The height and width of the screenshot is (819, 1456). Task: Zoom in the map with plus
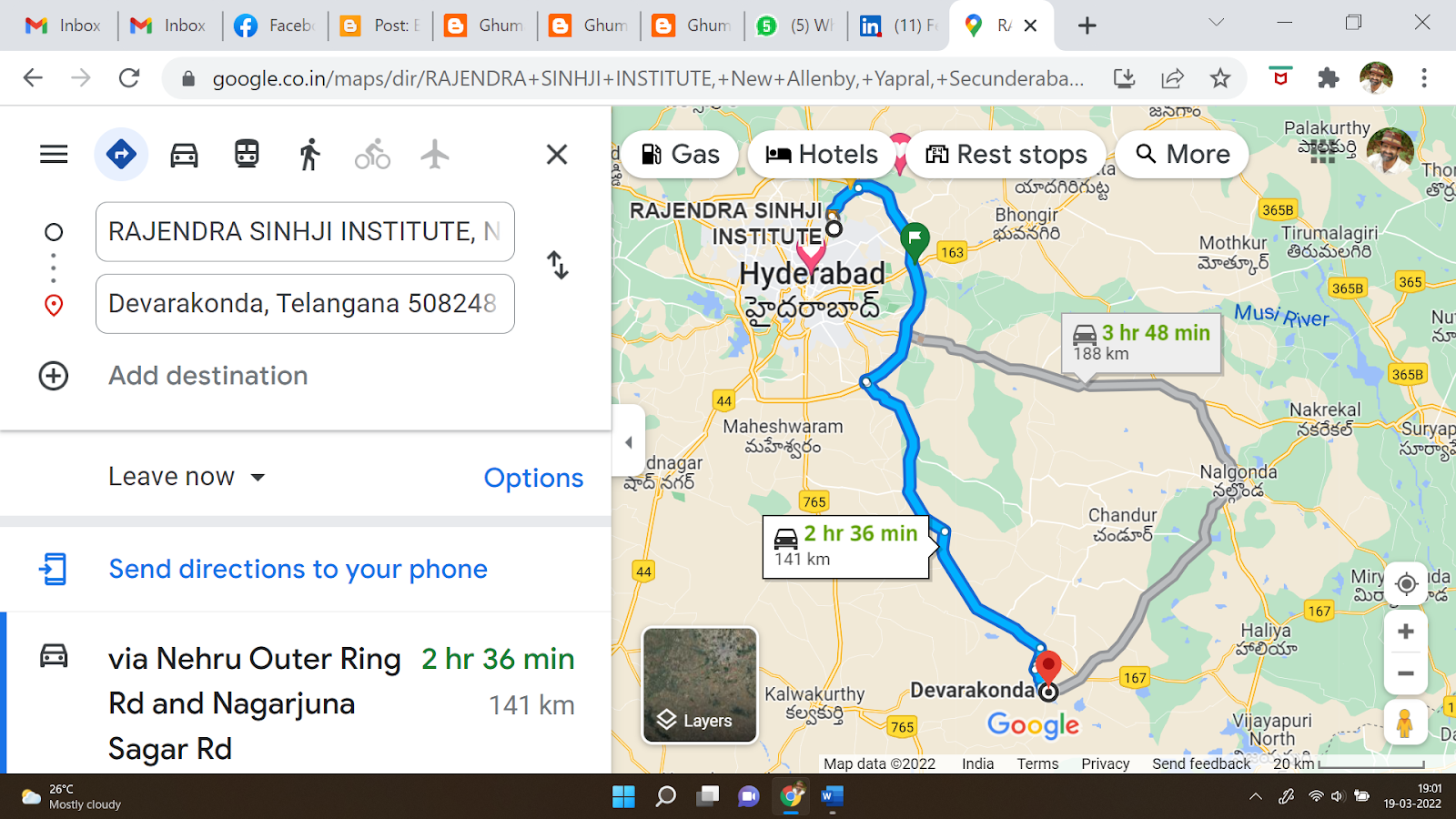1406,632
